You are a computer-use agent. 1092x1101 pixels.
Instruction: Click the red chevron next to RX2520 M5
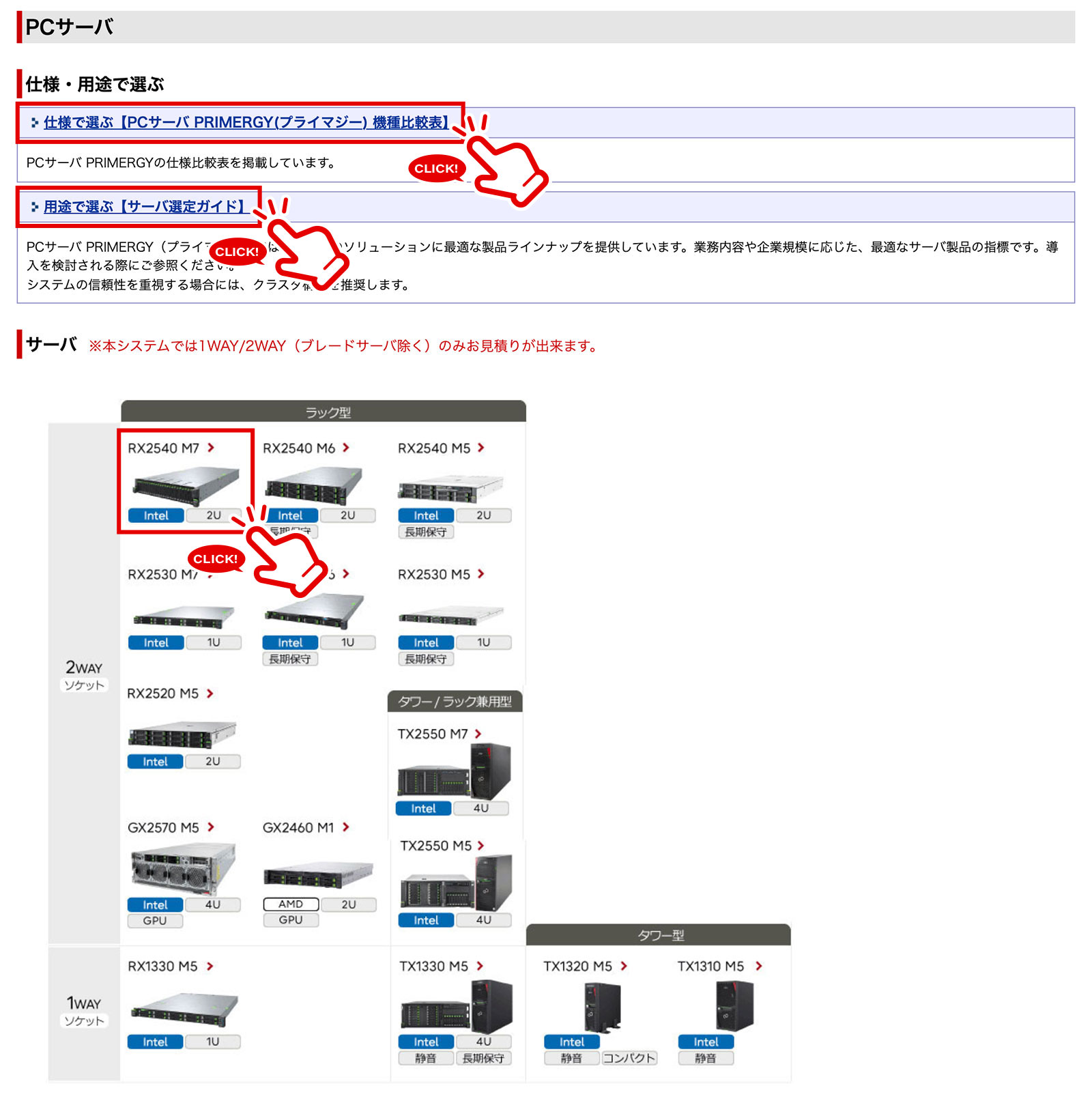[210, 694]
